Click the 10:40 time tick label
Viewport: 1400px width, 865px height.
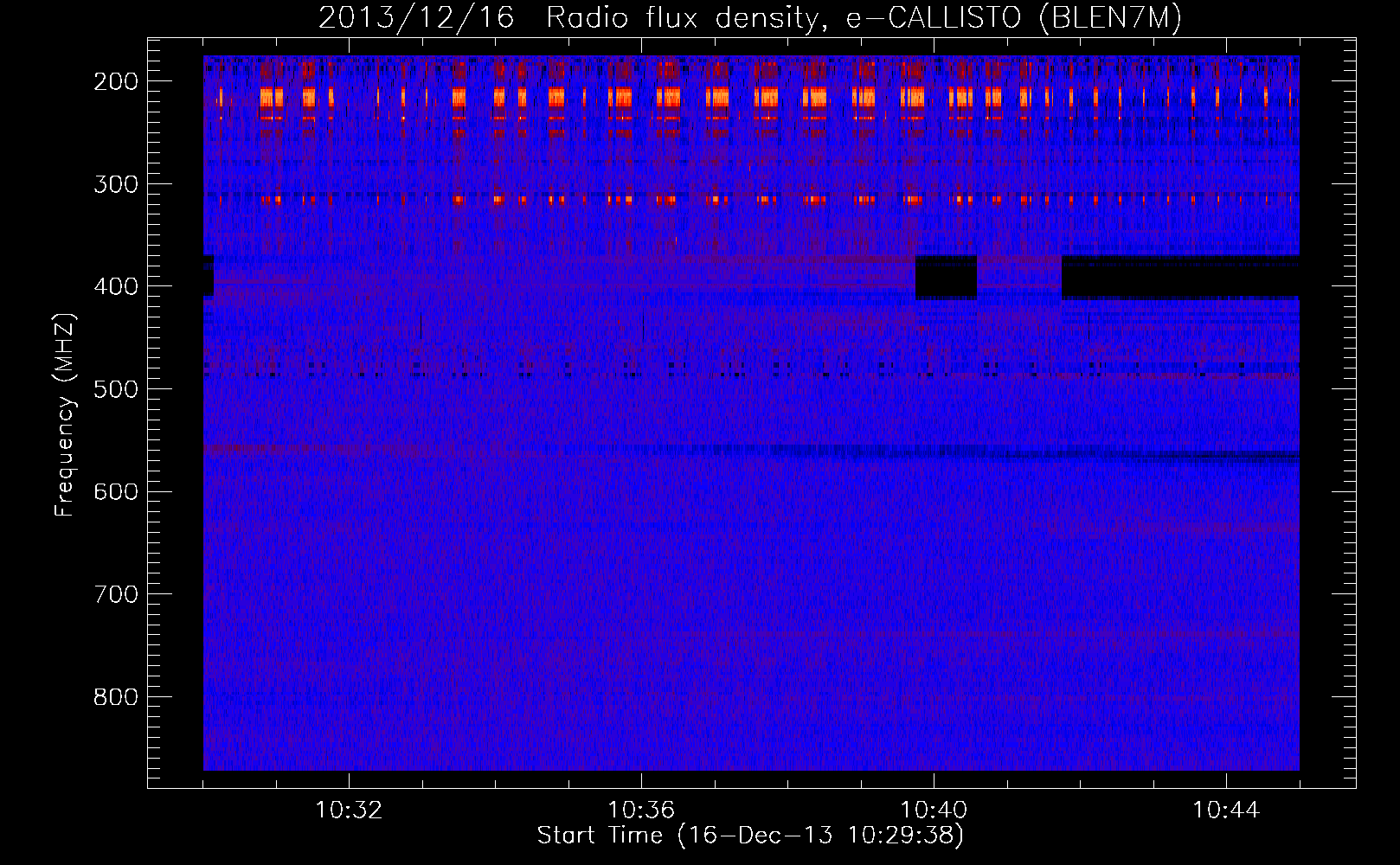(934, 811)
